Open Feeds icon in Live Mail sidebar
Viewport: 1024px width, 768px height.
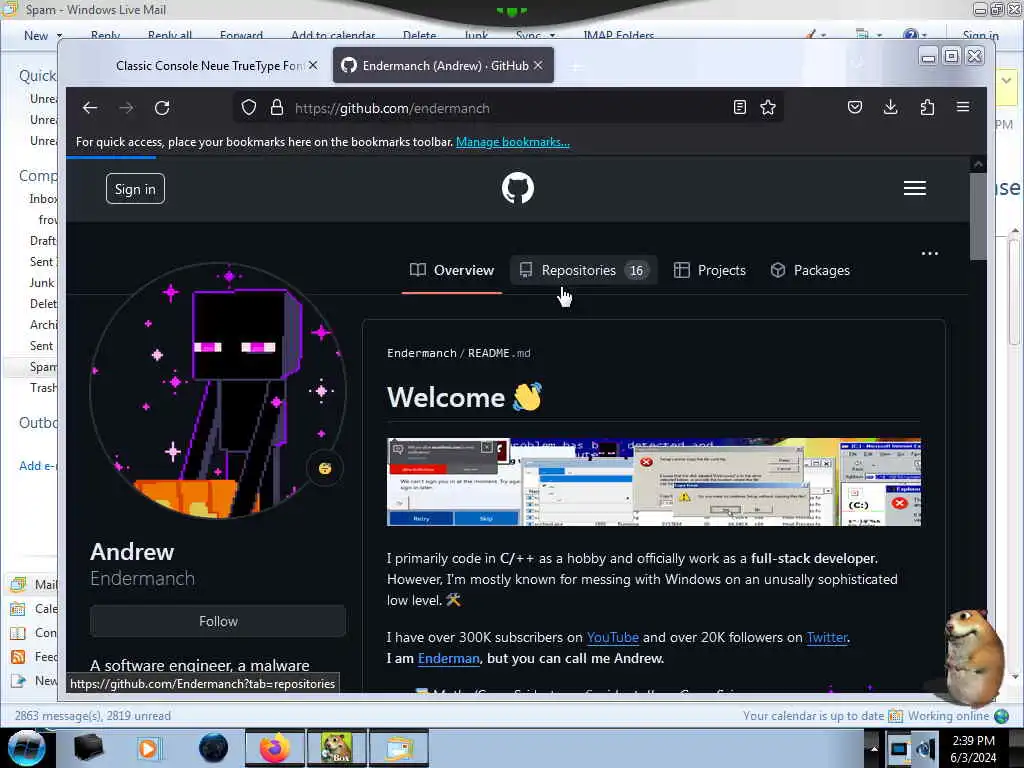pyautogui.click(x=18, y=657)
